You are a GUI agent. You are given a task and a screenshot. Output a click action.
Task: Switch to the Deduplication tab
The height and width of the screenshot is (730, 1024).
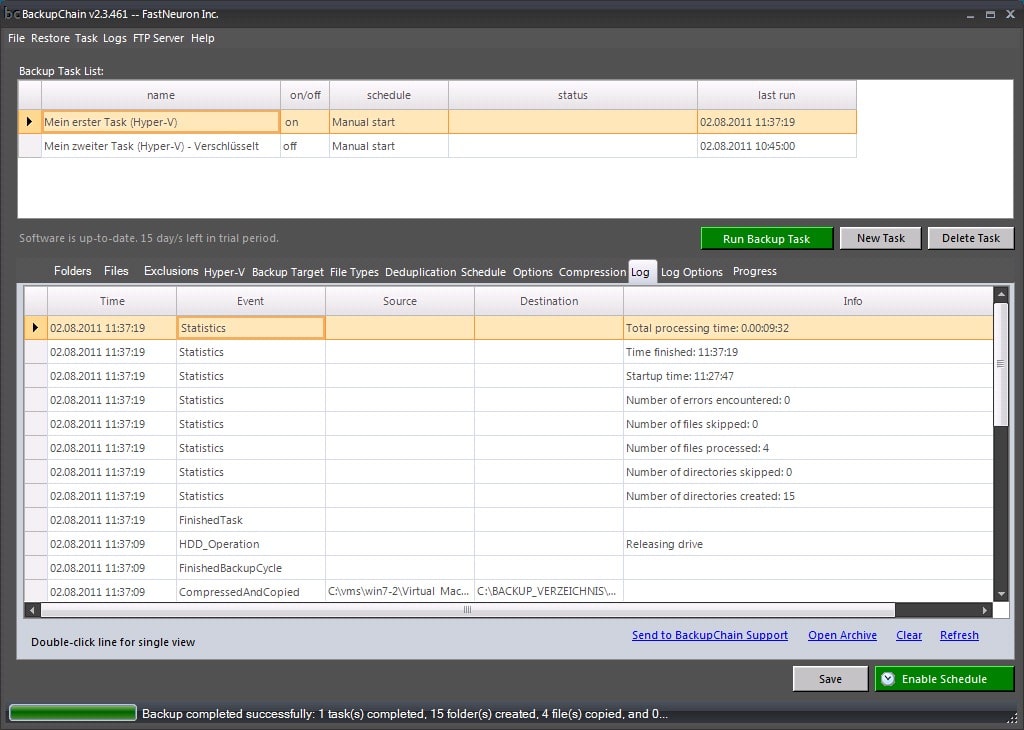point(420,272)
